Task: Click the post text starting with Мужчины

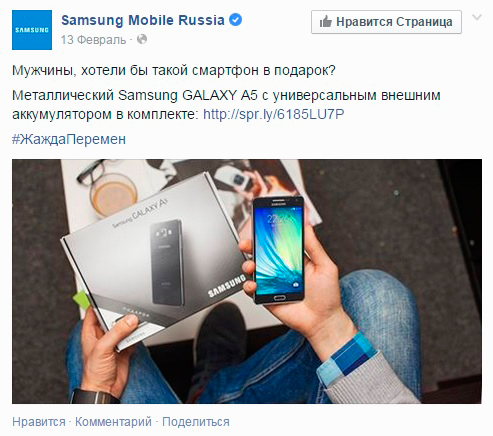Action: click(174, 70)
